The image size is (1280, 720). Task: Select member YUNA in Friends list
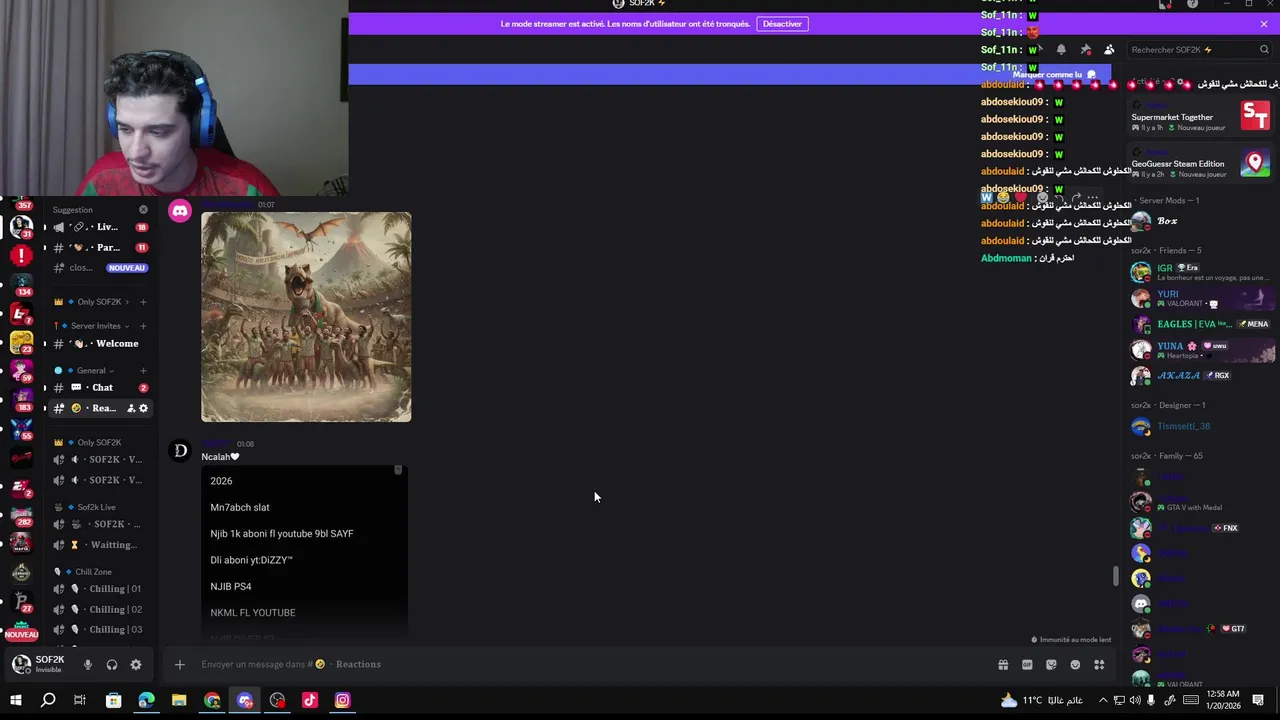(1199, 350)
